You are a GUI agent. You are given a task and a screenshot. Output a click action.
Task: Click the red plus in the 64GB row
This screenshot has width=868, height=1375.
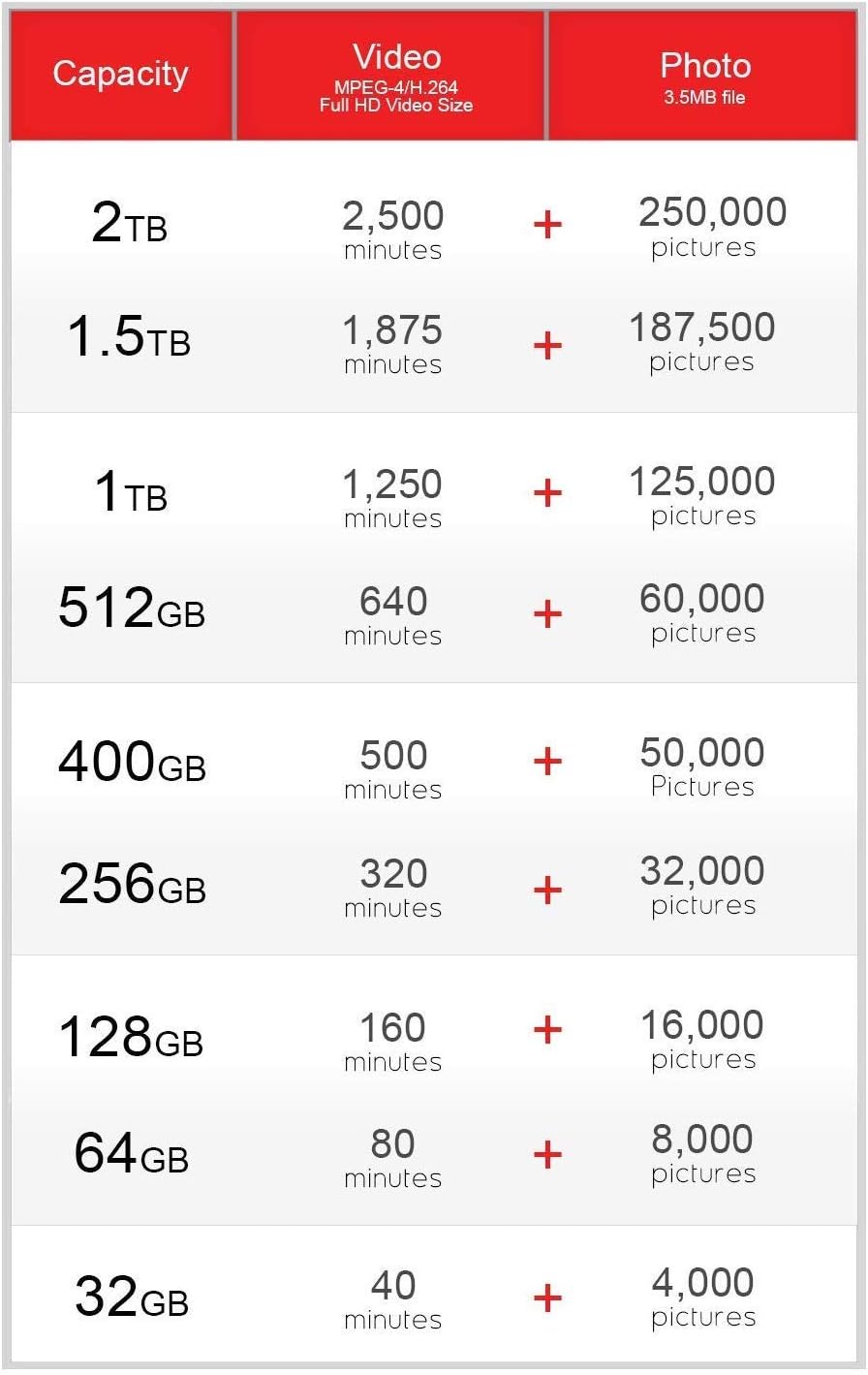pyautogui.click(x=547, y=1154)
